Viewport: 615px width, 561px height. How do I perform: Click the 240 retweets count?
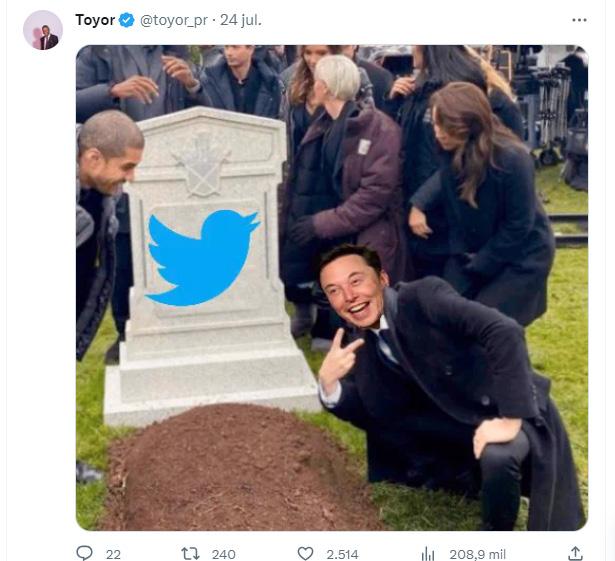[224, 554]
